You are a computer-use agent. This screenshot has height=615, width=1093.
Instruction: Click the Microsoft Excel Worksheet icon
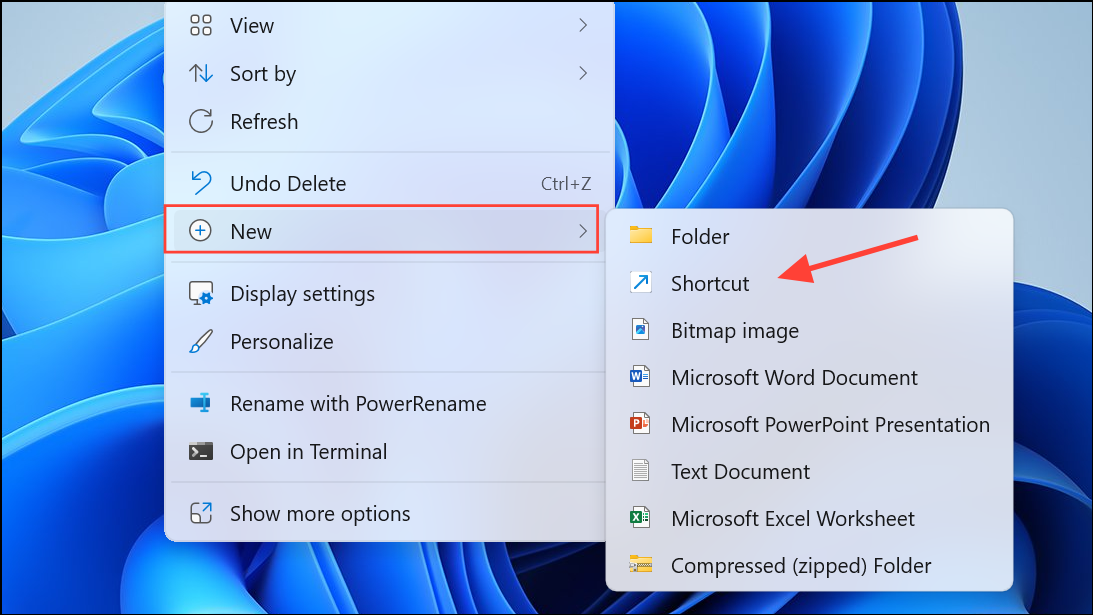point(643,518)
